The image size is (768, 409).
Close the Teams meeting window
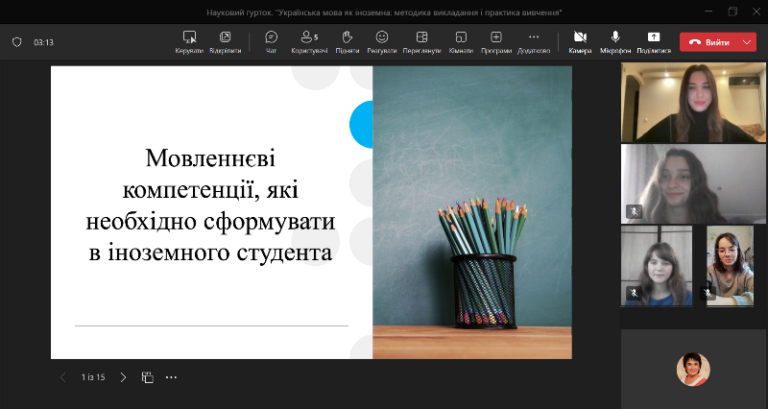pyautogui.click(x=756, y=12)
